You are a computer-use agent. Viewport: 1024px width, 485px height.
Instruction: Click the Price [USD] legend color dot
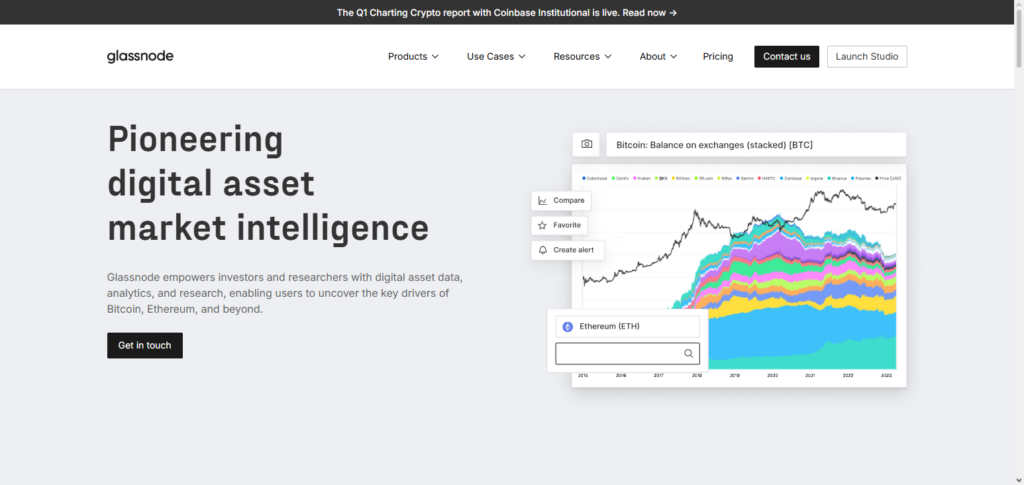tap(877, 178)
